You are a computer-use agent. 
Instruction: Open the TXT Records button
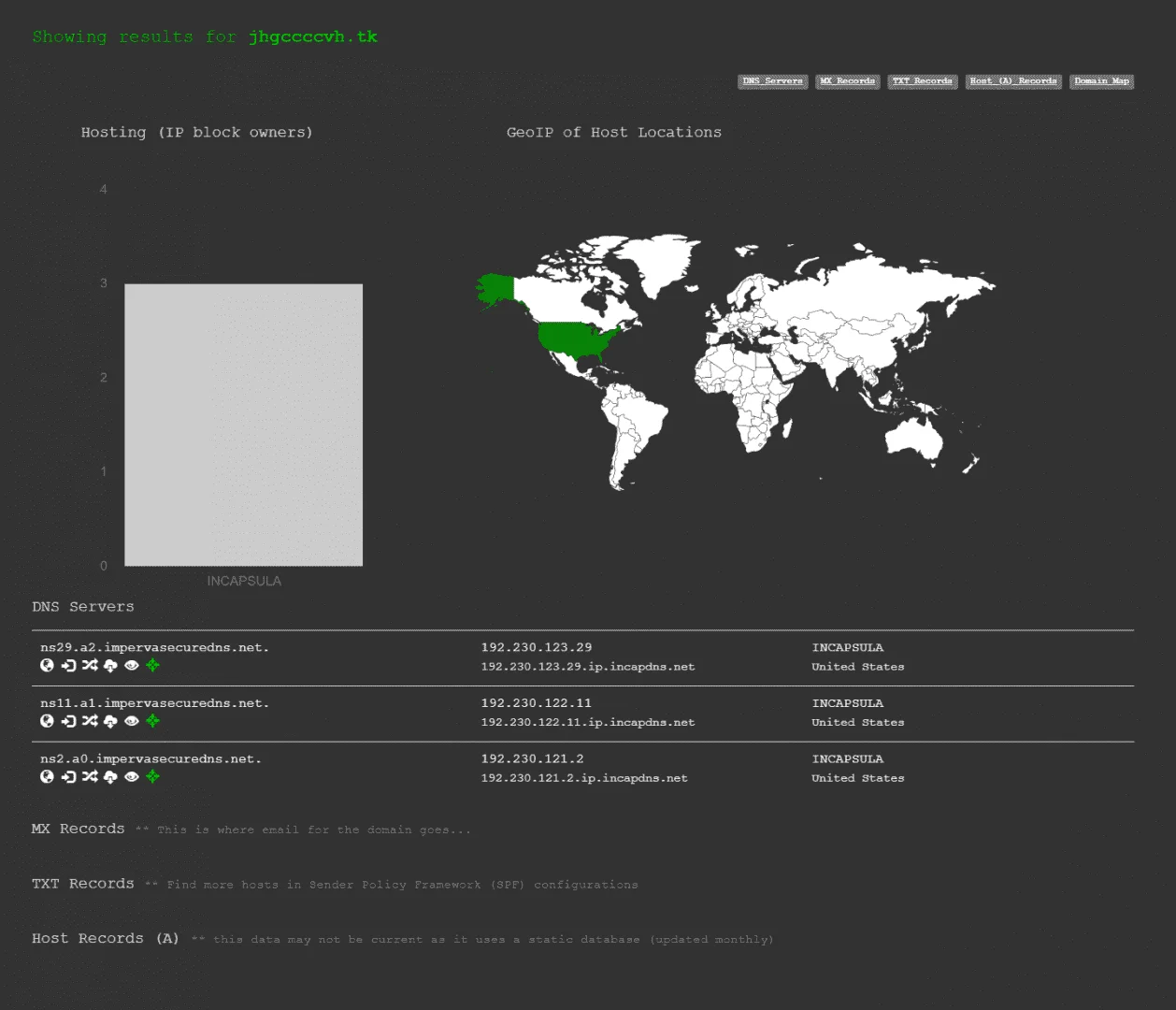(923, 81)
